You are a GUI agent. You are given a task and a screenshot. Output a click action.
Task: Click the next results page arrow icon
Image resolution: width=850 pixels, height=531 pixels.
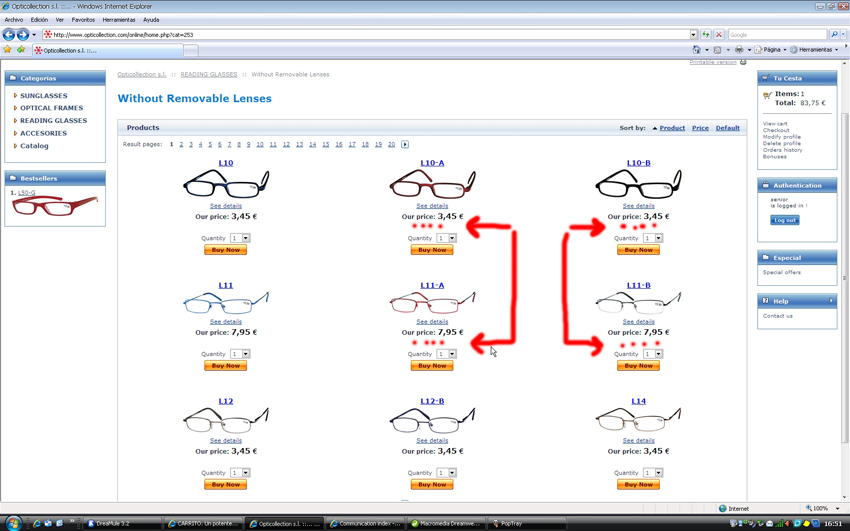pyautogui.click(x=405, y=144)
